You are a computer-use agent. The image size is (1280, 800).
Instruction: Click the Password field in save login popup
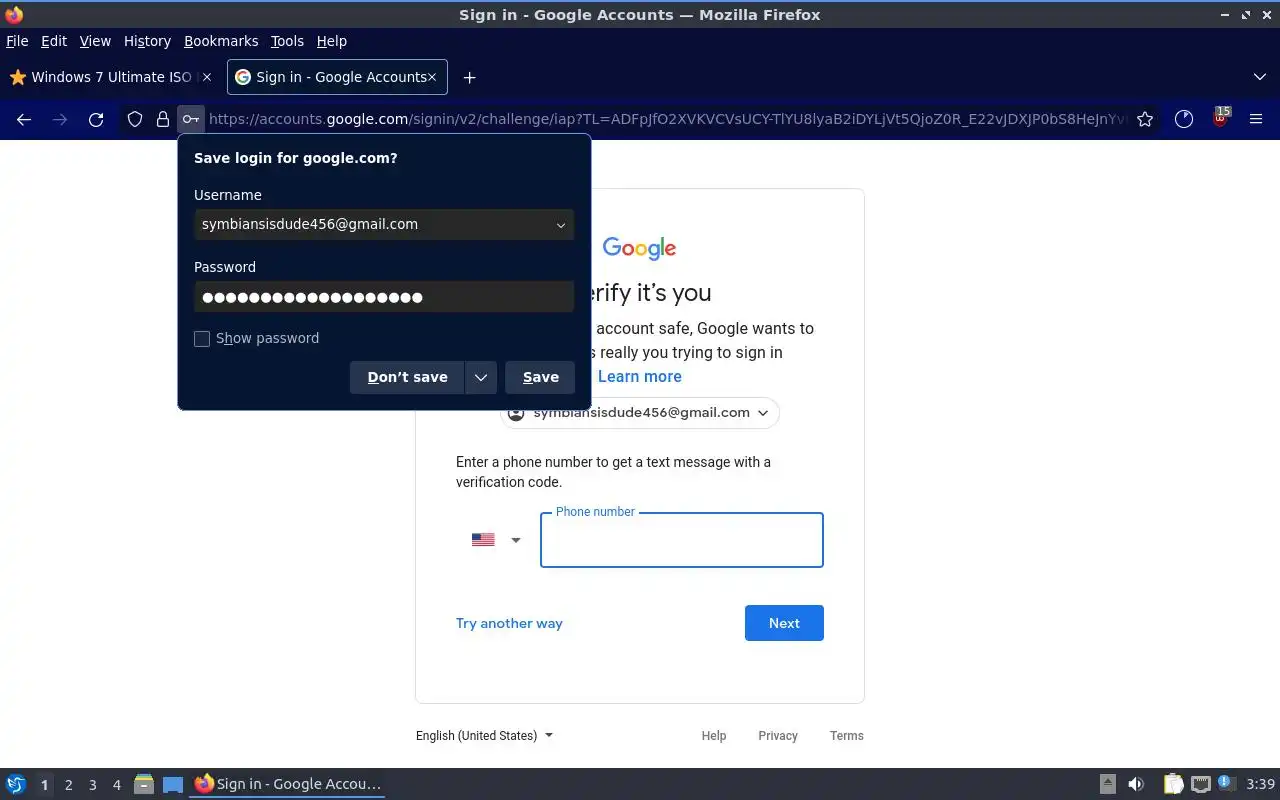pyautogui.click(x=384, y=297)
